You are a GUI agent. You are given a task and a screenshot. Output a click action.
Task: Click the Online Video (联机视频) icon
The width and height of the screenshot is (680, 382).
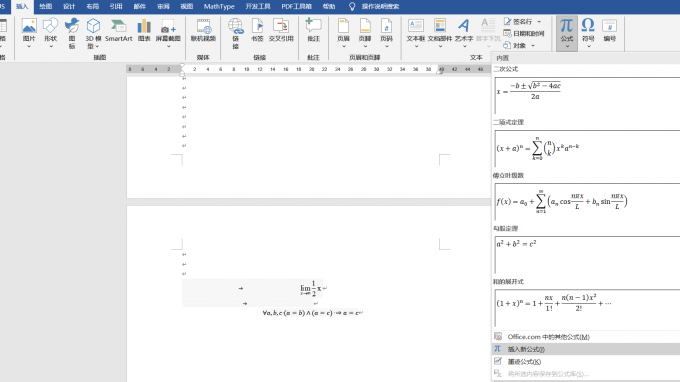203,30
